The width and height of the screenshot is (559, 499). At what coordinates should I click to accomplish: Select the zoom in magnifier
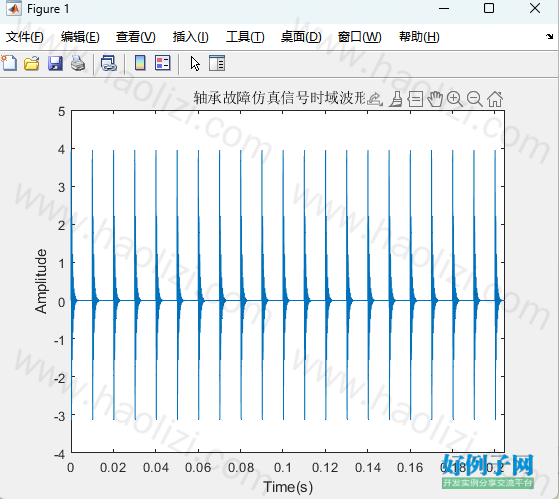[455, 99]
